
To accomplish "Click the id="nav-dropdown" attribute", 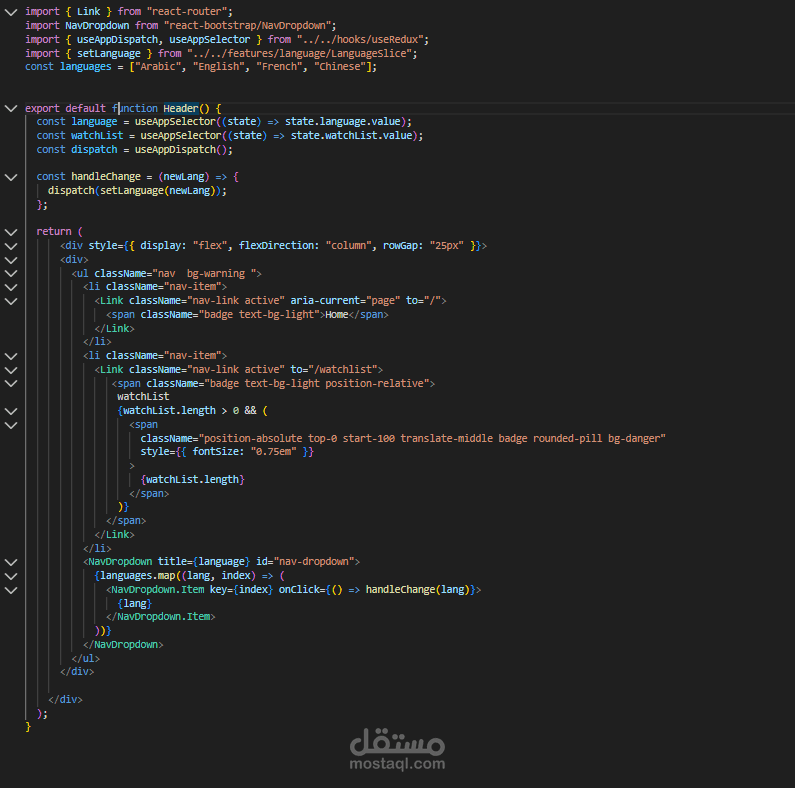I will (305, 561).
